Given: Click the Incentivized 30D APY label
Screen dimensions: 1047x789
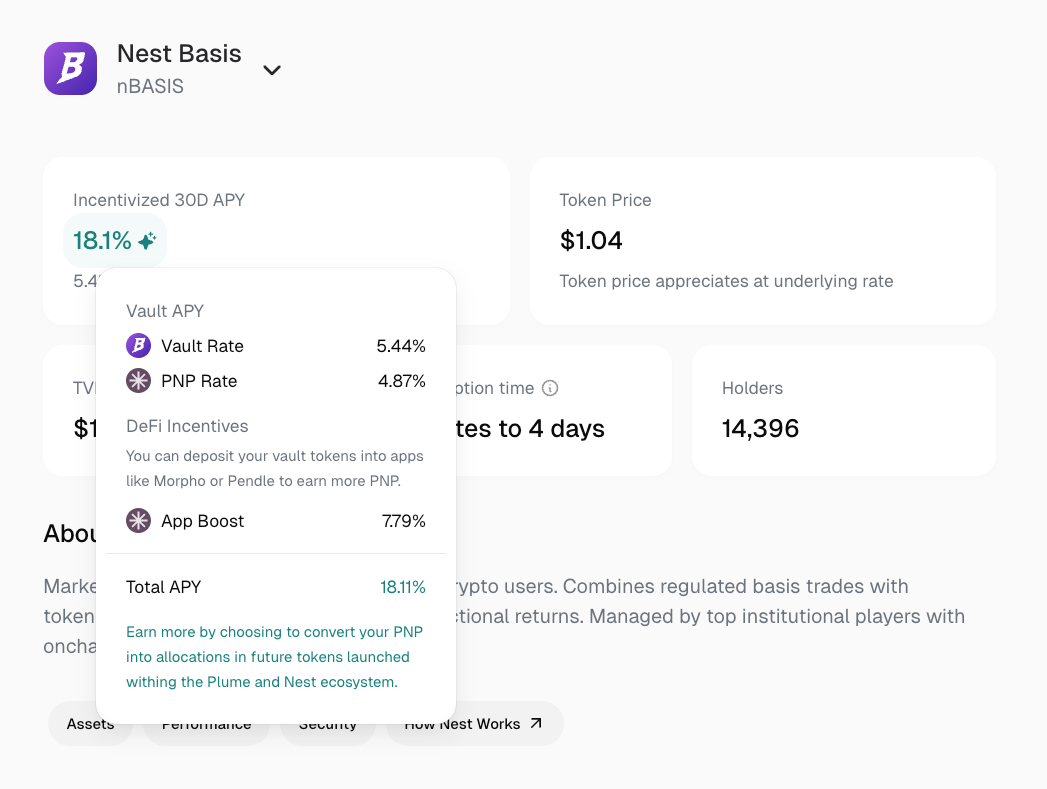Looking at the screenshot, I should [x=159, y=200].
